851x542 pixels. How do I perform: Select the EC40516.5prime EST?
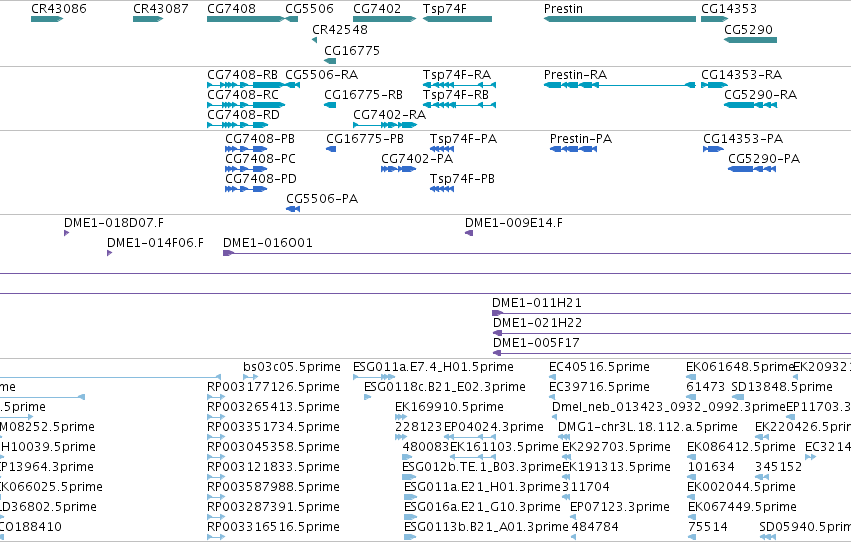click(552, 377)
